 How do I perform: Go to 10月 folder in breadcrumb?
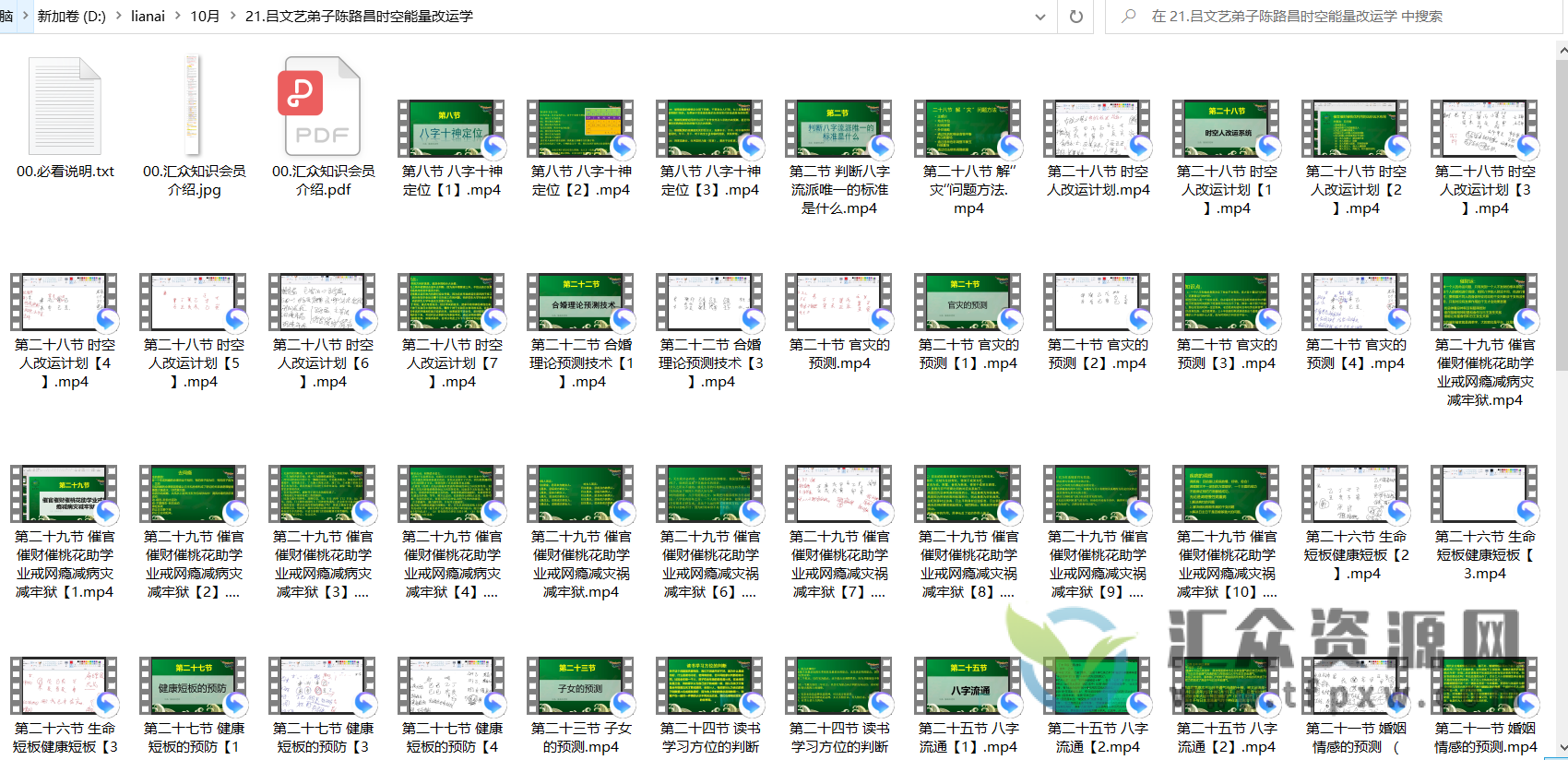click(205, 17)
